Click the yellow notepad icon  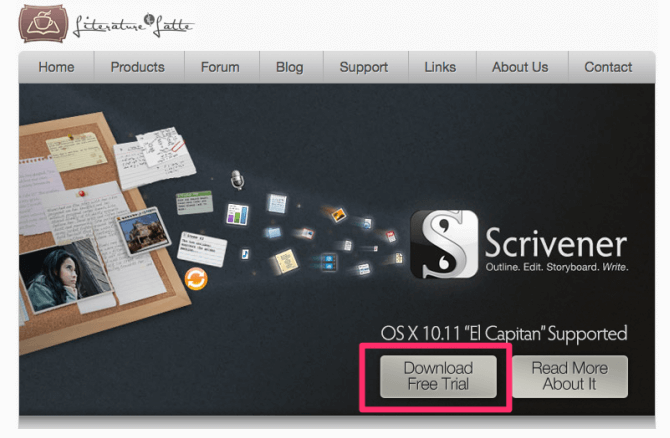pos(285,261)
